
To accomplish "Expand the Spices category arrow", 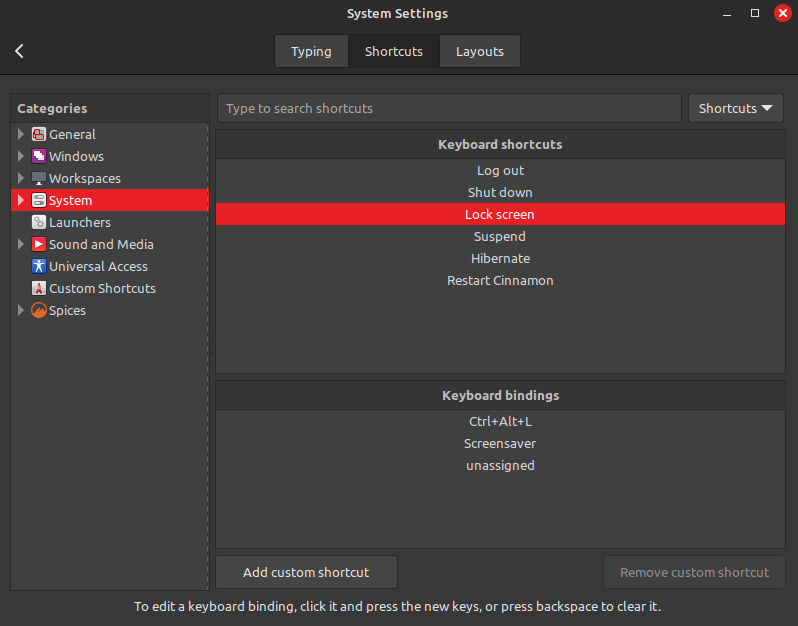I will (21, 310).
